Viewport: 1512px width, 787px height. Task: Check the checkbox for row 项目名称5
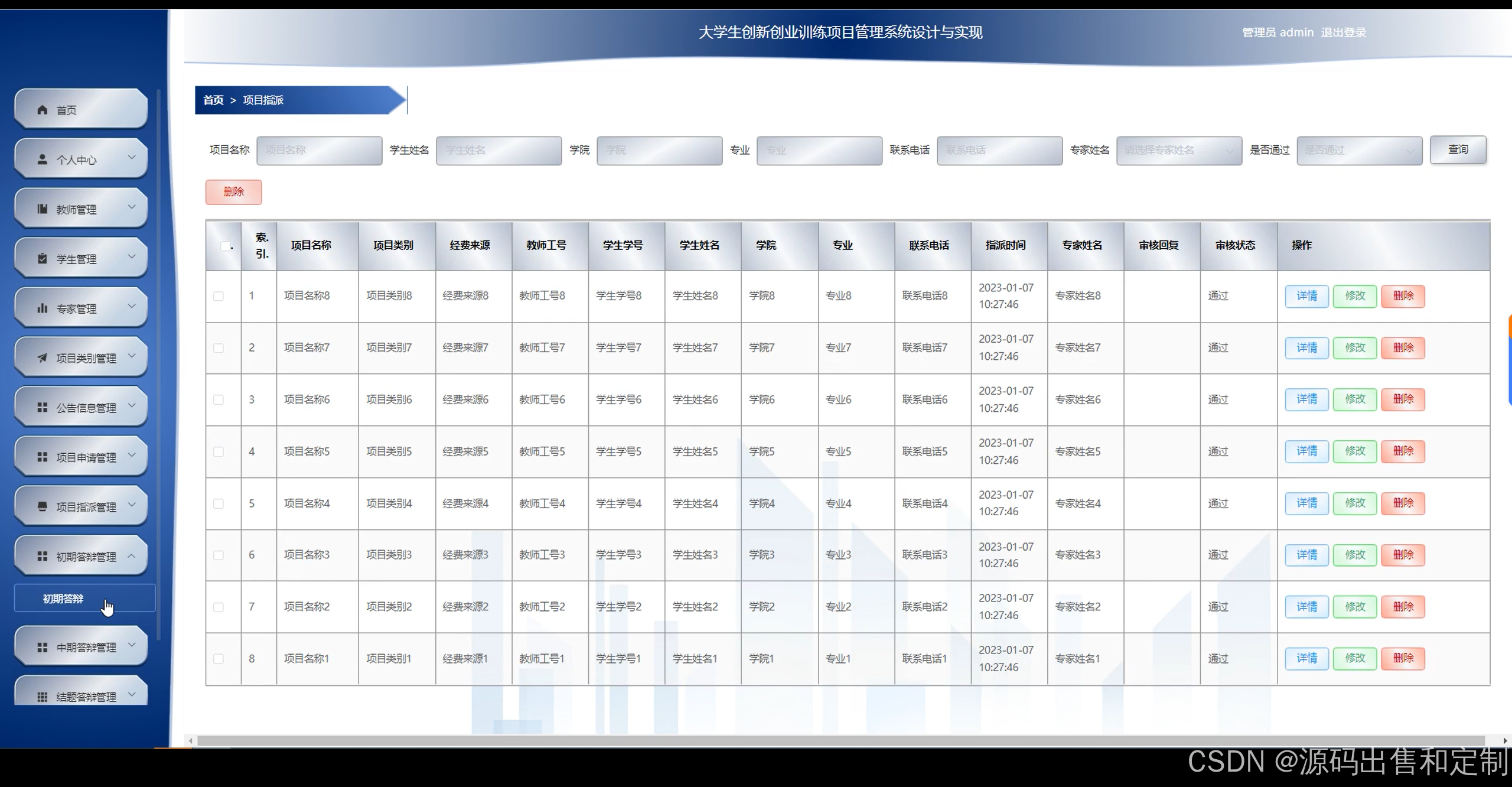tap(219, 452)
